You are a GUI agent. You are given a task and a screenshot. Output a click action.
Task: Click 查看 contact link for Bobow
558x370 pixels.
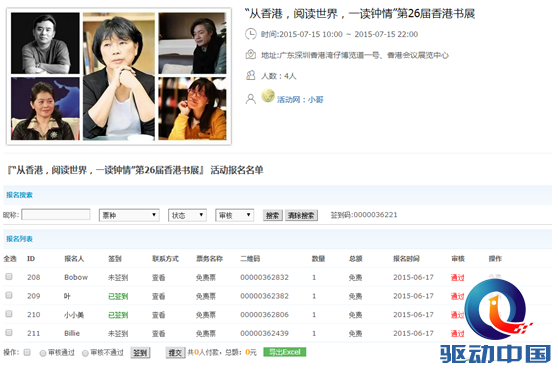click(x=159, y=278)
